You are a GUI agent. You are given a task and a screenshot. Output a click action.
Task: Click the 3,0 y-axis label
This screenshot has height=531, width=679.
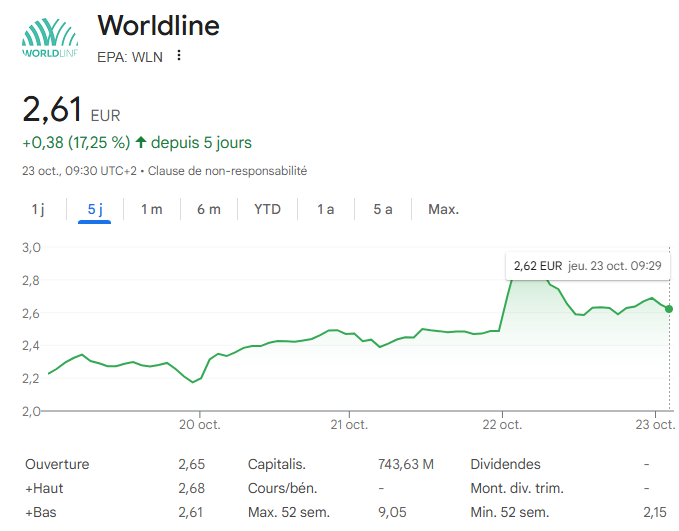pos(31,247)
